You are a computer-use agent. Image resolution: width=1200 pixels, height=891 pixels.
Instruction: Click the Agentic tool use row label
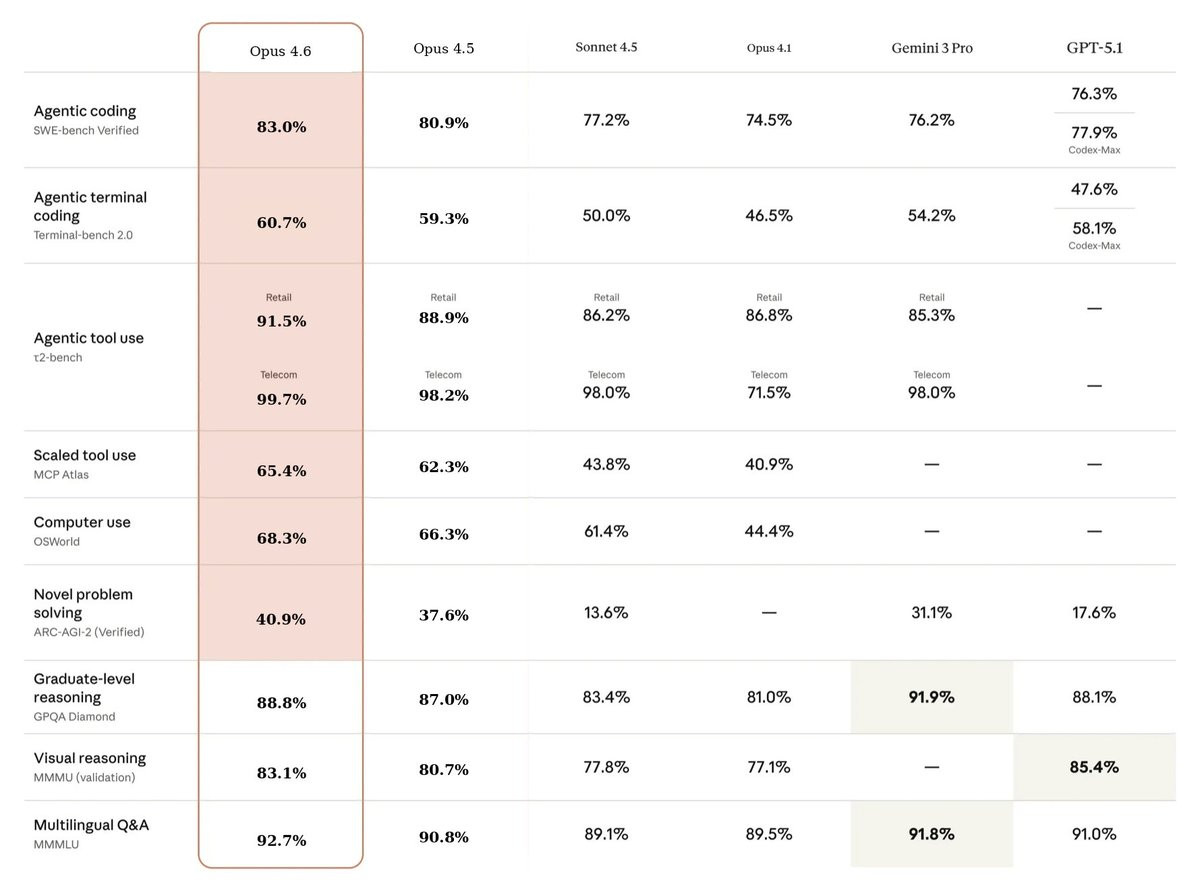point(88,338)
